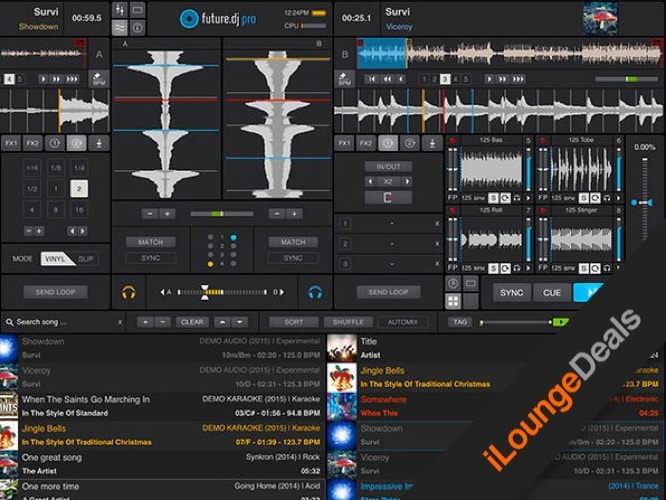Switch mode to VINYL

coord(56,259)
